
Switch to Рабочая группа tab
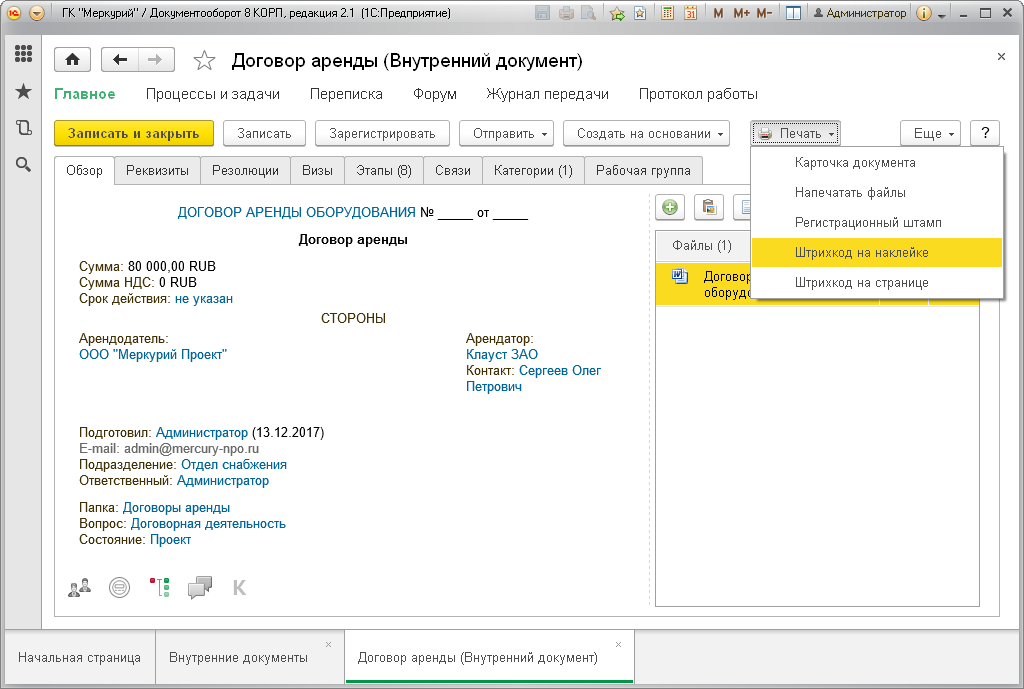[x=643, y=170]
